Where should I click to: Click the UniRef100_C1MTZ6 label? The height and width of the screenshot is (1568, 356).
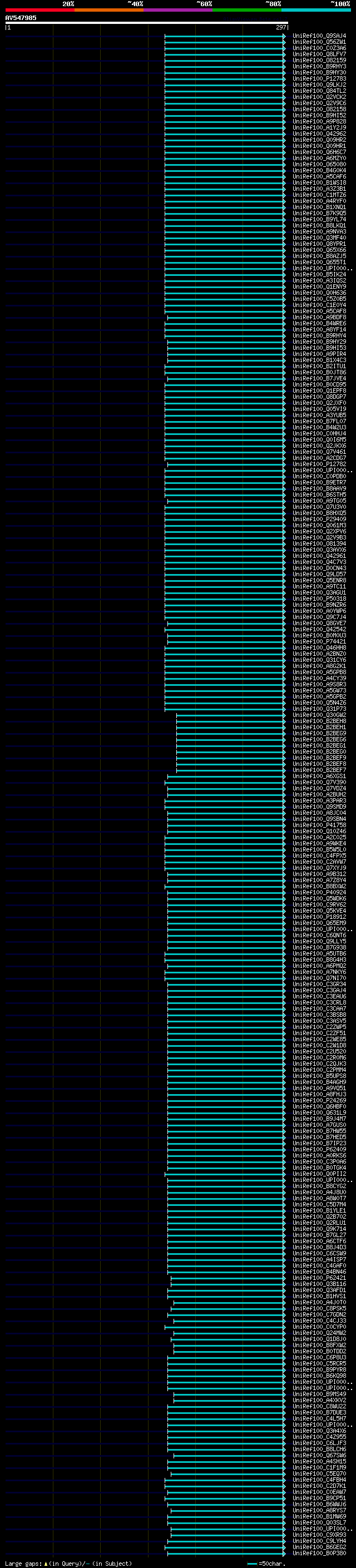click(319, 195)
